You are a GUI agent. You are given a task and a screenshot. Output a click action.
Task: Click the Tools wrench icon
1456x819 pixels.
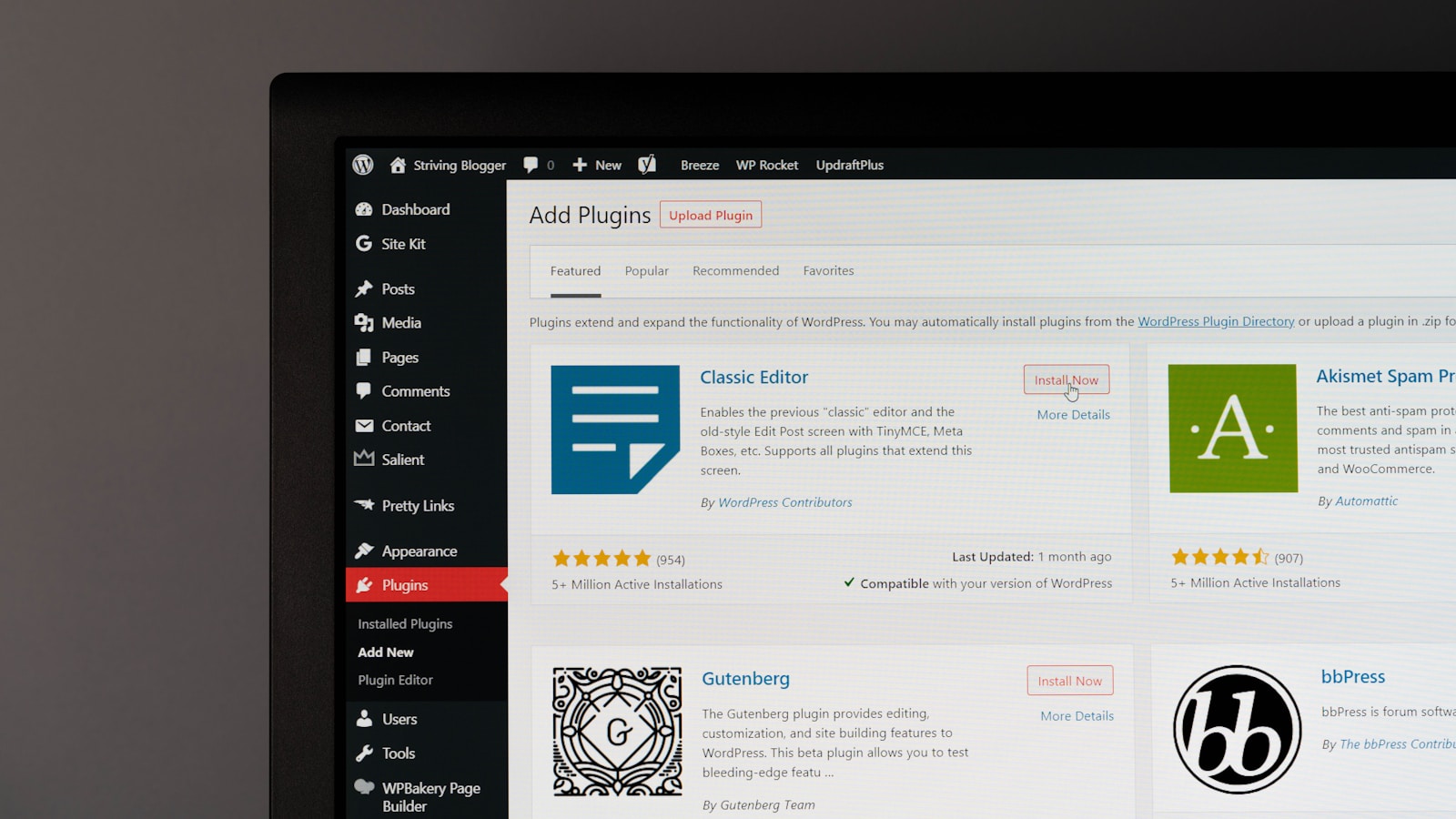(364, 753)
